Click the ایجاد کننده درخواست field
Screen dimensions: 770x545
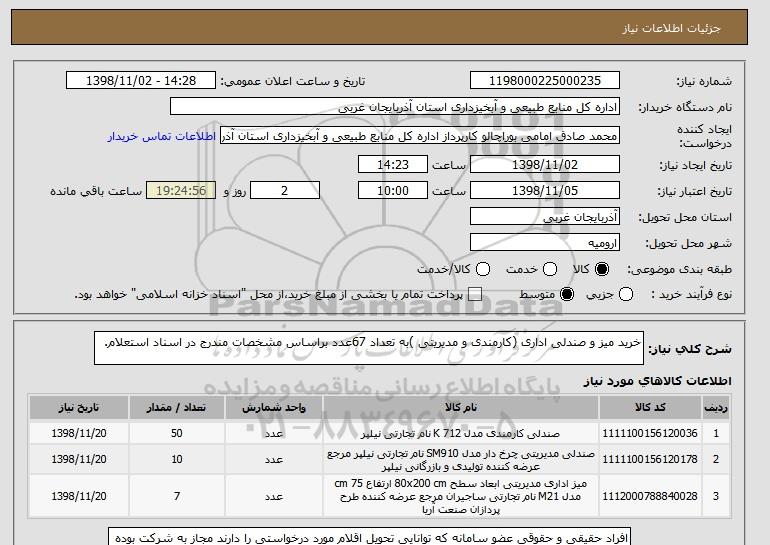point(420,136)
